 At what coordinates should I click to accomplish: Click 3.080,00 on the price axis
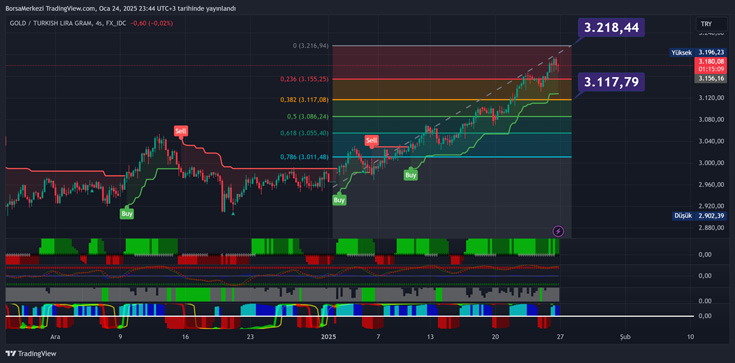(712, 120)
